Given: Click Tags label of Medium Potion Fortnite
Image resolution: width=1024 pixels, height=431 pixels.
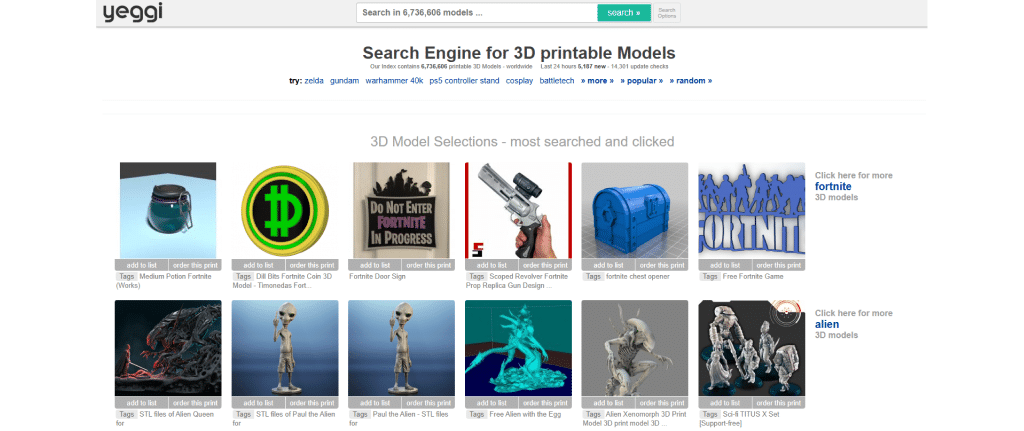Looking at the screenshot, I should coord(125,277).
